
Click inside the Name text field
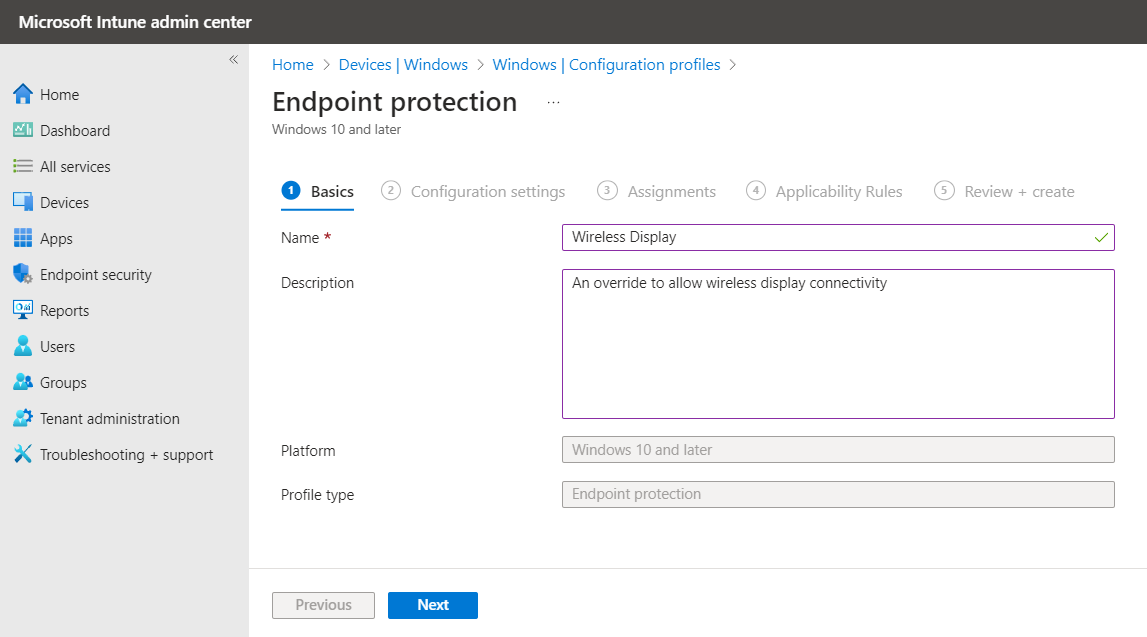pyautogui.click(x=838, y=237)
